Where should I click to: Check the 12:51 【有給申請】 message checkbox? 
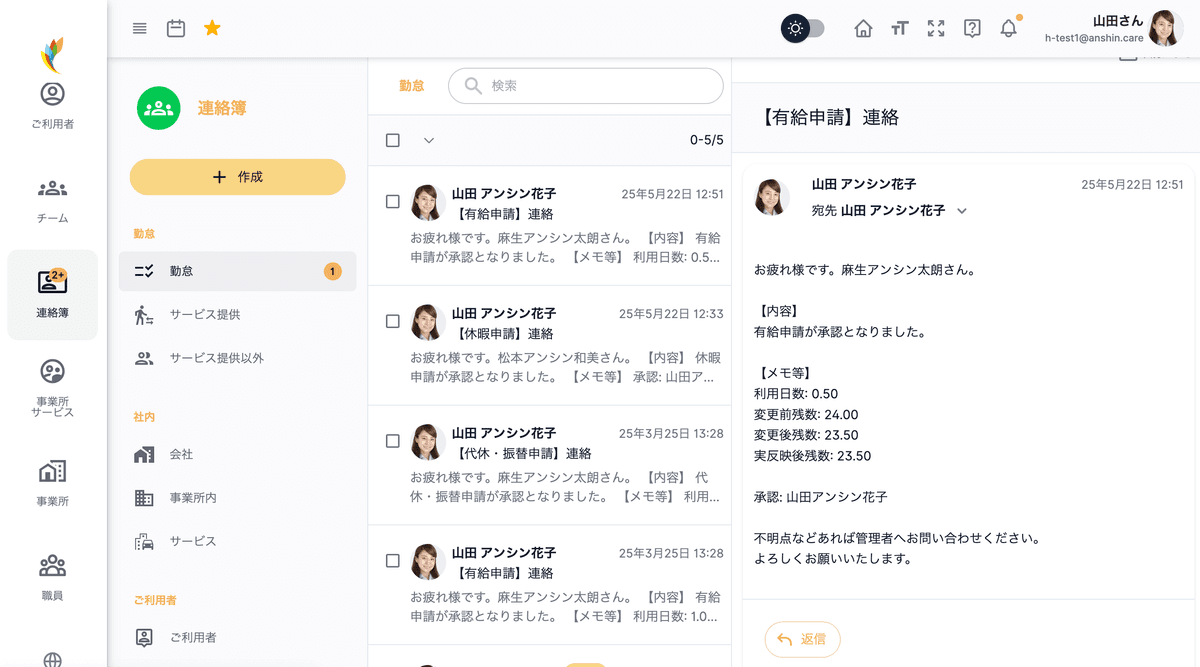click(x=393, y=201)
